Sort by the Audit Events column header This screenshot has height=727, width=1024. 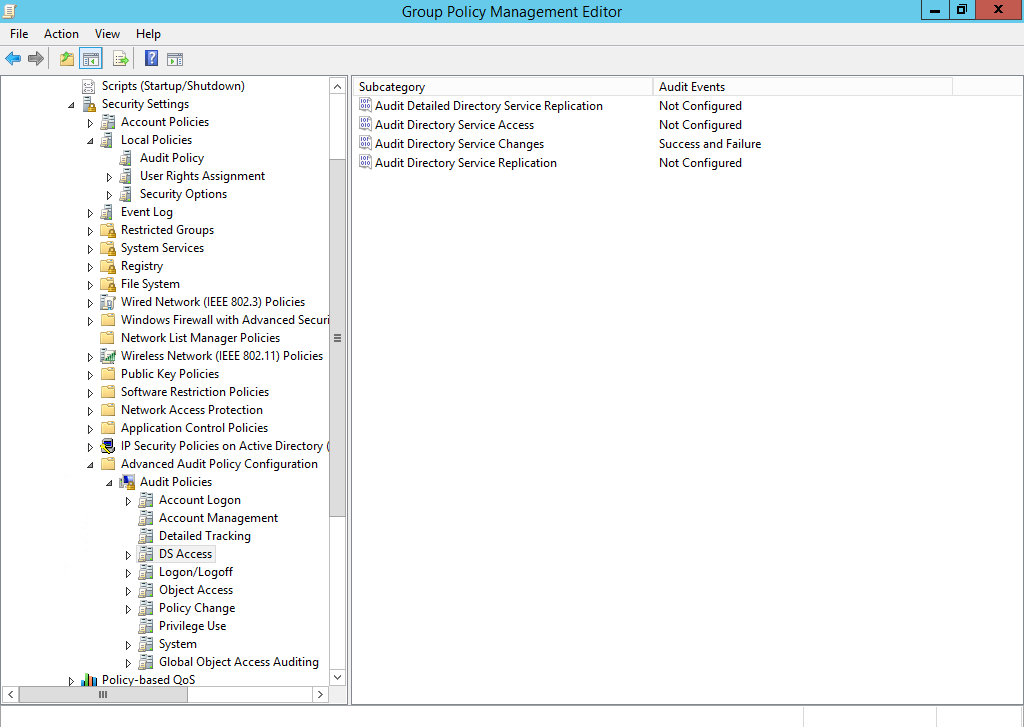tap(803, 86)
